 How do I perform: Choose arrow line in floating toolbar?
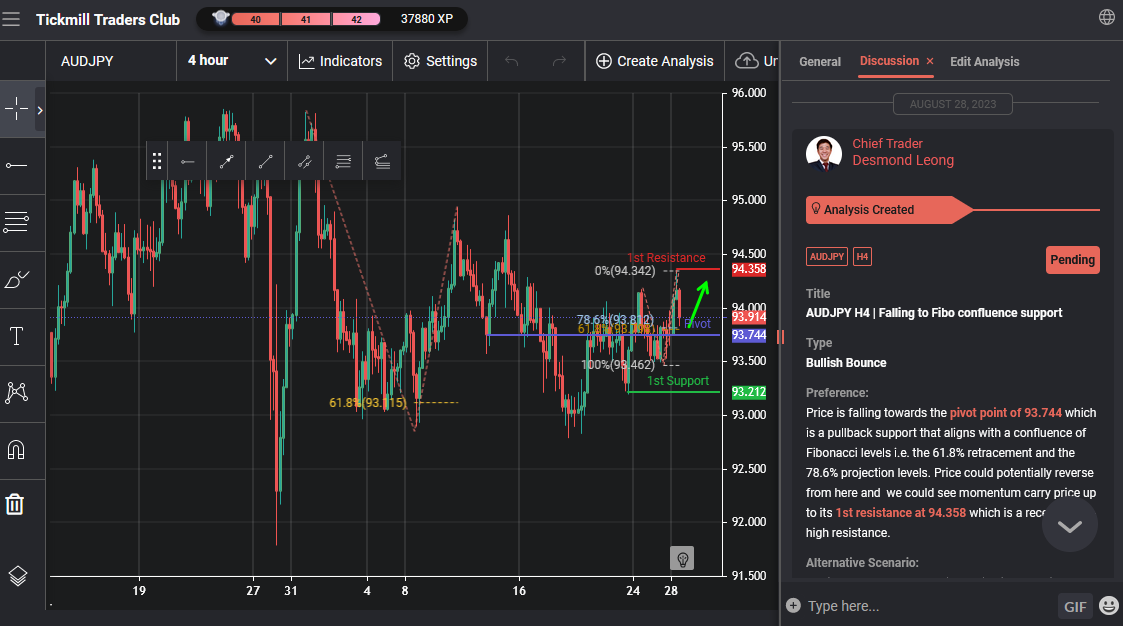(226, 161)
